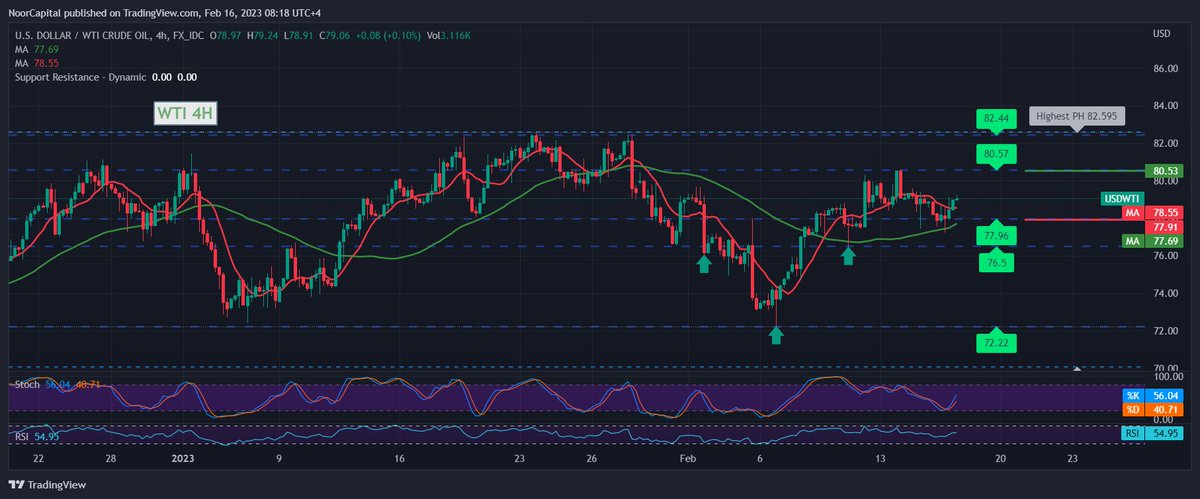Click 86.00 on the price axis

point(1166,69)
